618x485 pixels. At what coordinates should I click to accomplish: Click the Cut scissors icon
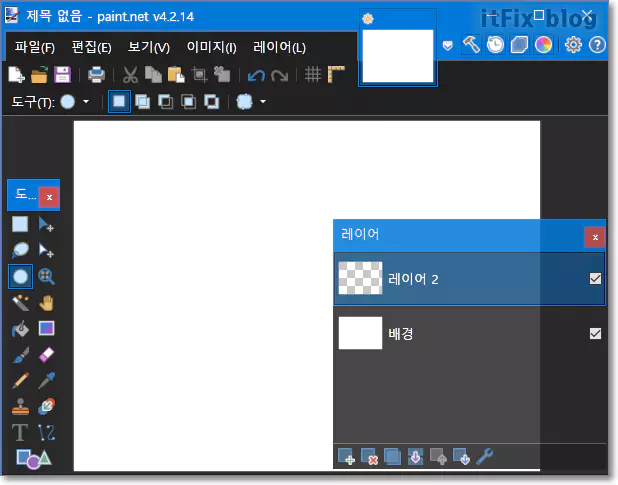tap(130, 74)
